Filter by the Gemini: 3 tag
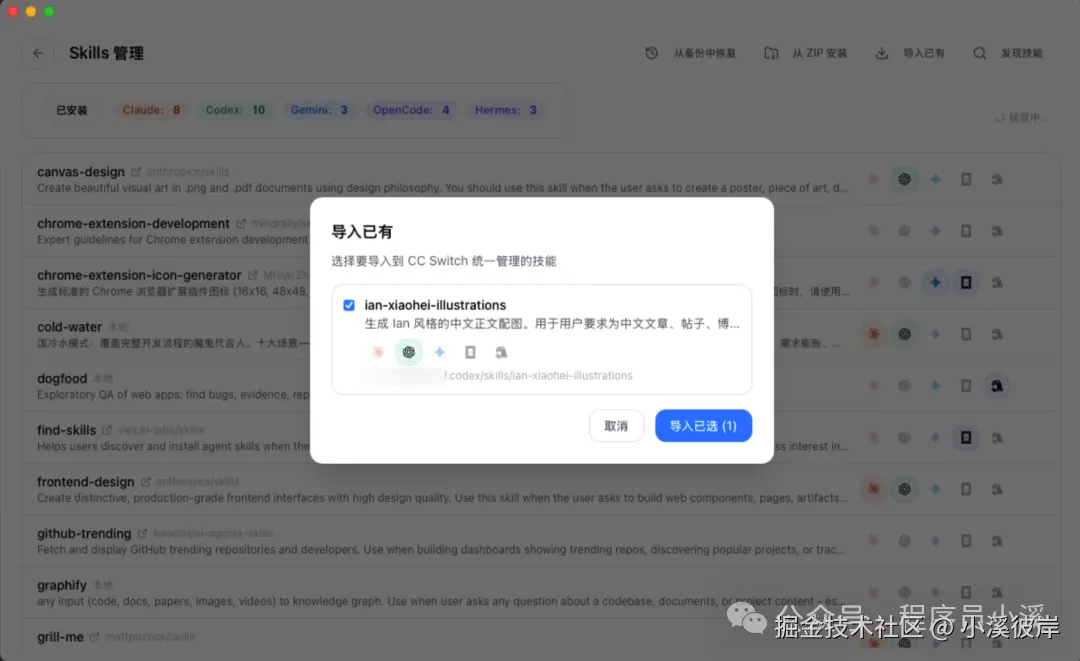 click(319, 110)
